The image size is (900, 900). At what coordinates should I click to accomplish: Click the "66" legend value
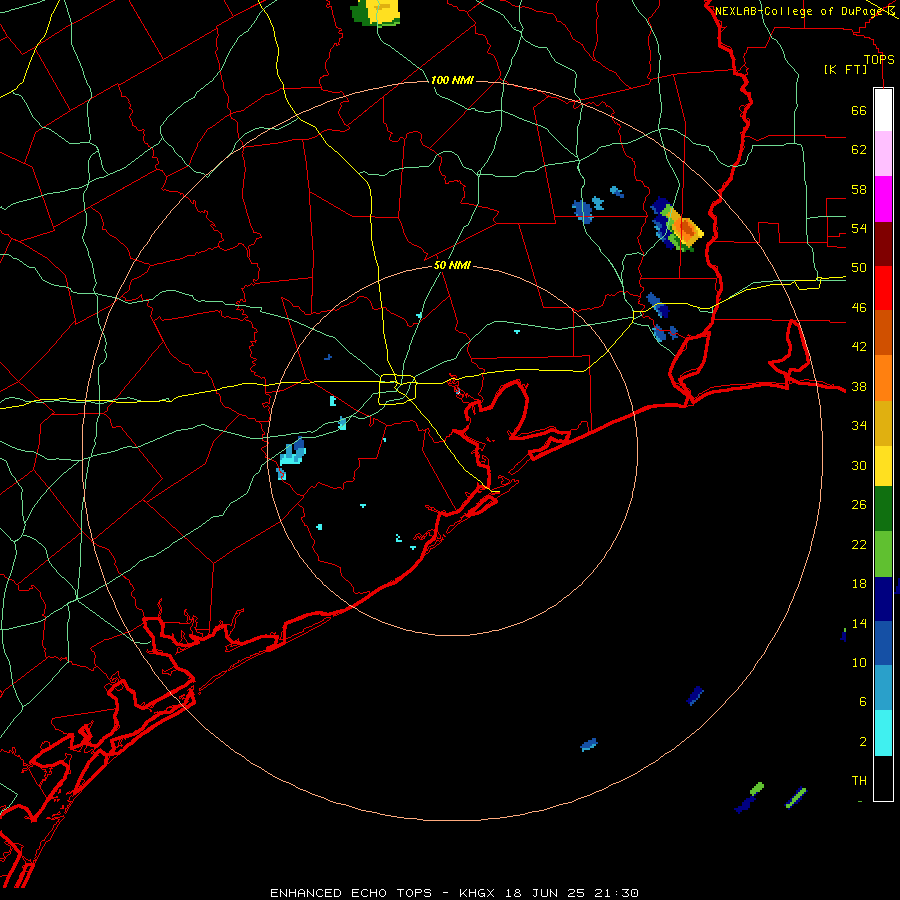coord(859,110)
